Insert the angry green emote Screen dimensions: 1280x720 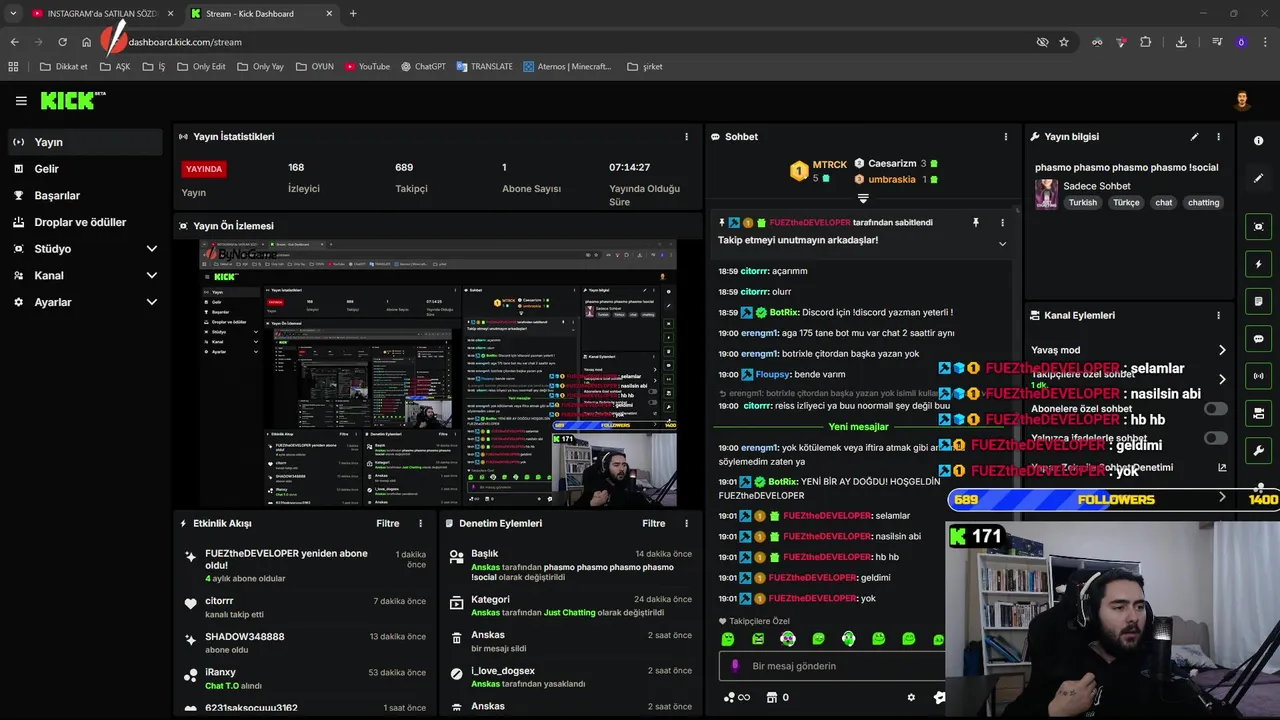(758, 639)
